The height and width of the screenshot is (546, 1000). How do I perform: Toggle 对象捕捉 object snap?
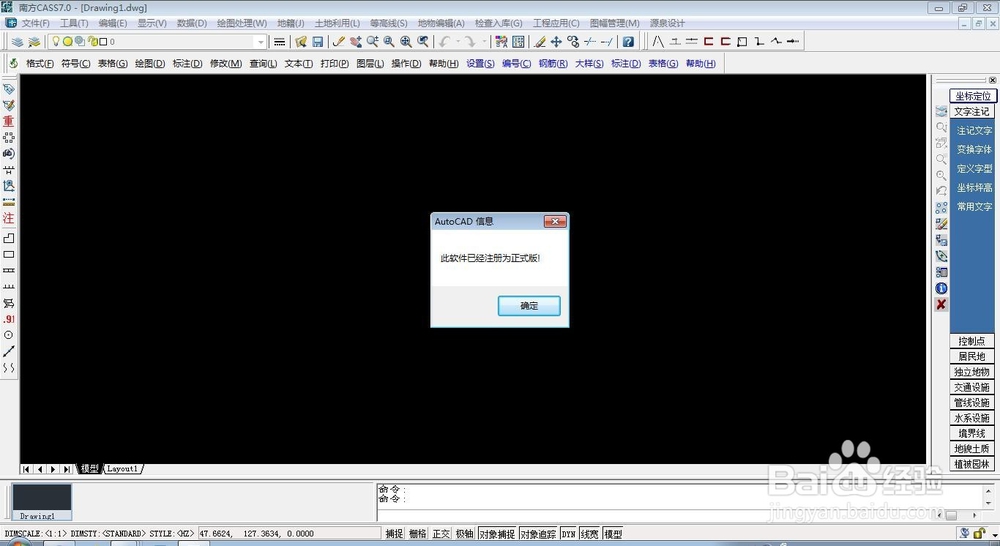tap(497, 534)
